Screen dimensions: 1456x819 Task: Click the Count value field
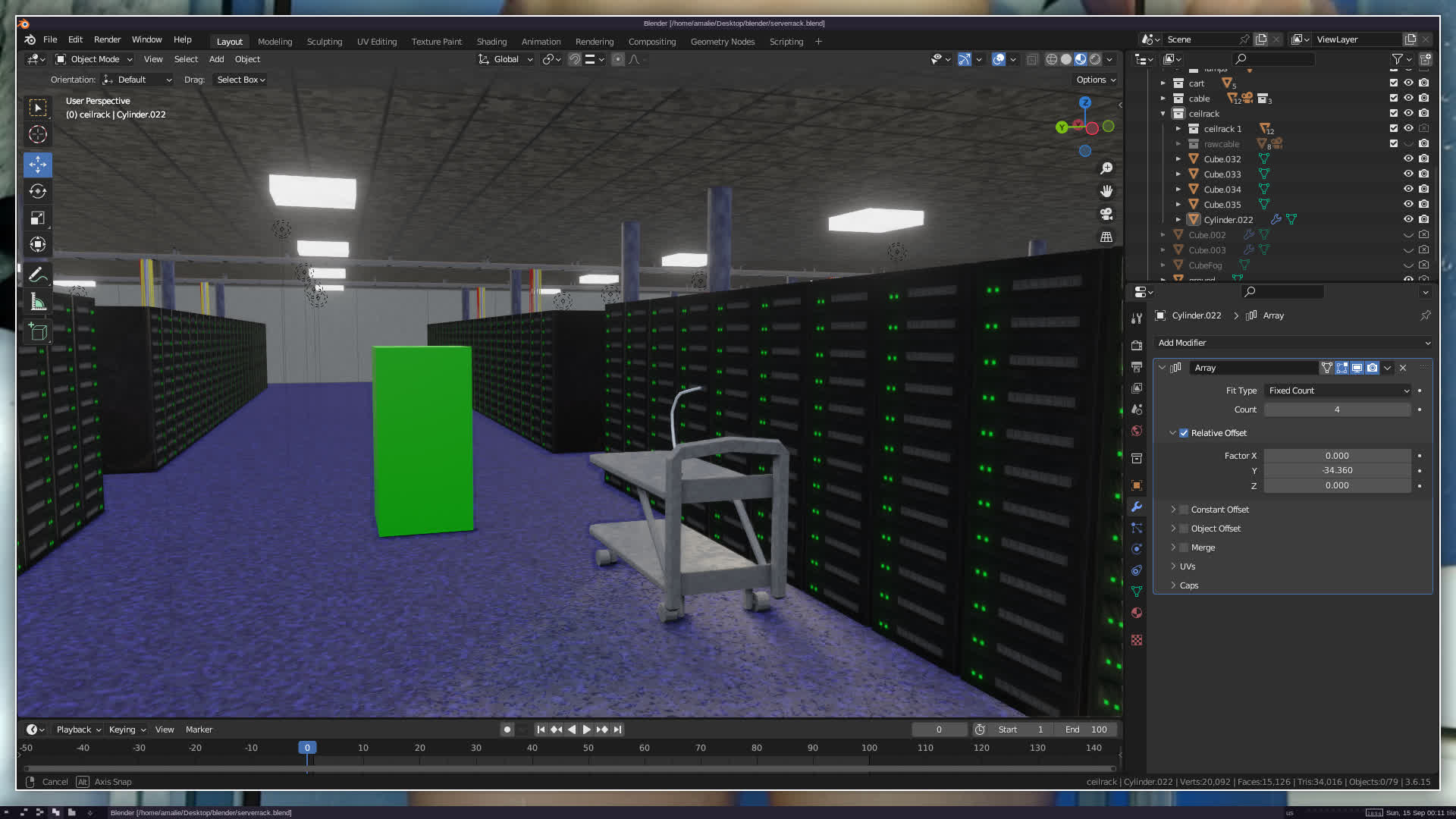point(1336,409)
